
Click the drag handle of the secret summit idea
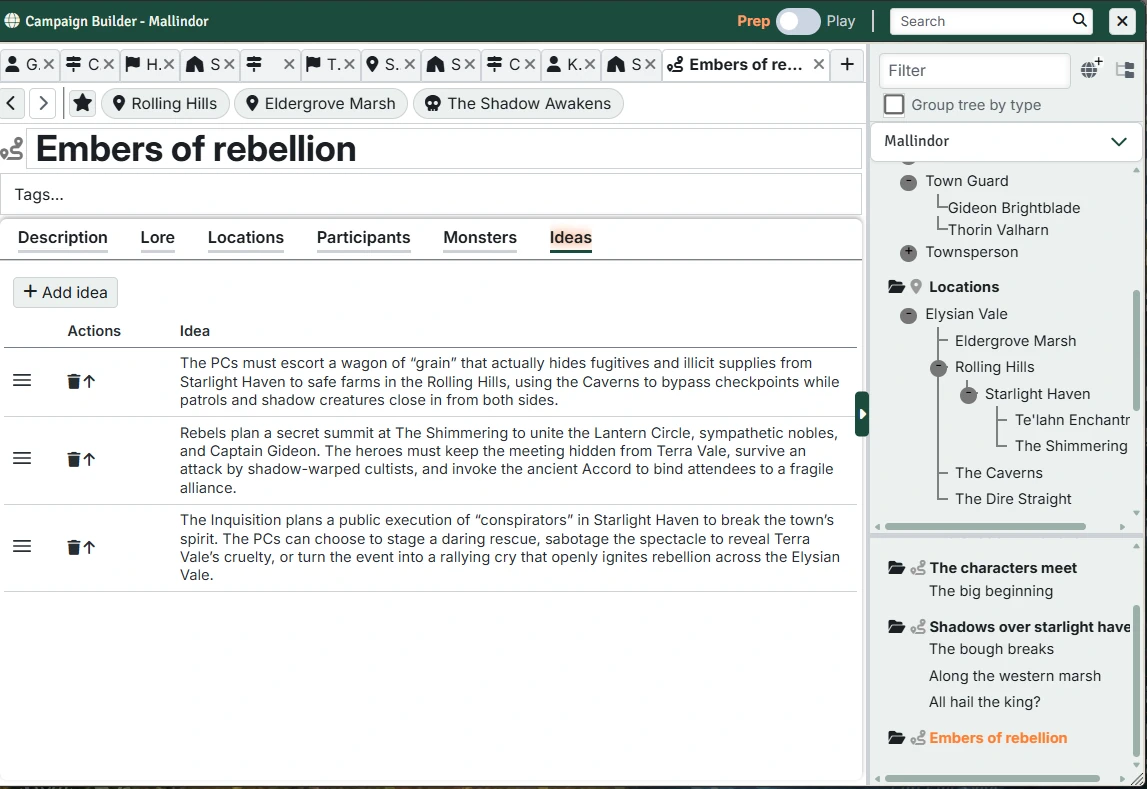tap(22, 459)
